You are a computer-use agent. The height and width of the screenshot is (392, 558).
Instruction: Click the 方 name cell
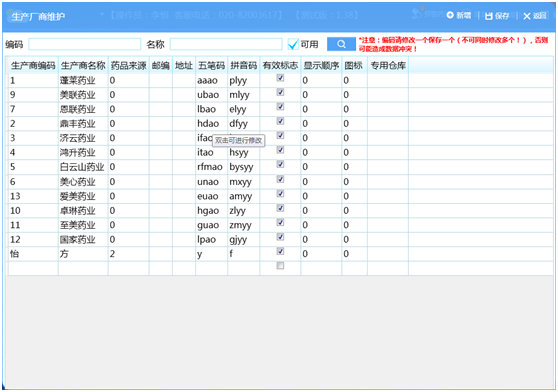tap(83, 254)
